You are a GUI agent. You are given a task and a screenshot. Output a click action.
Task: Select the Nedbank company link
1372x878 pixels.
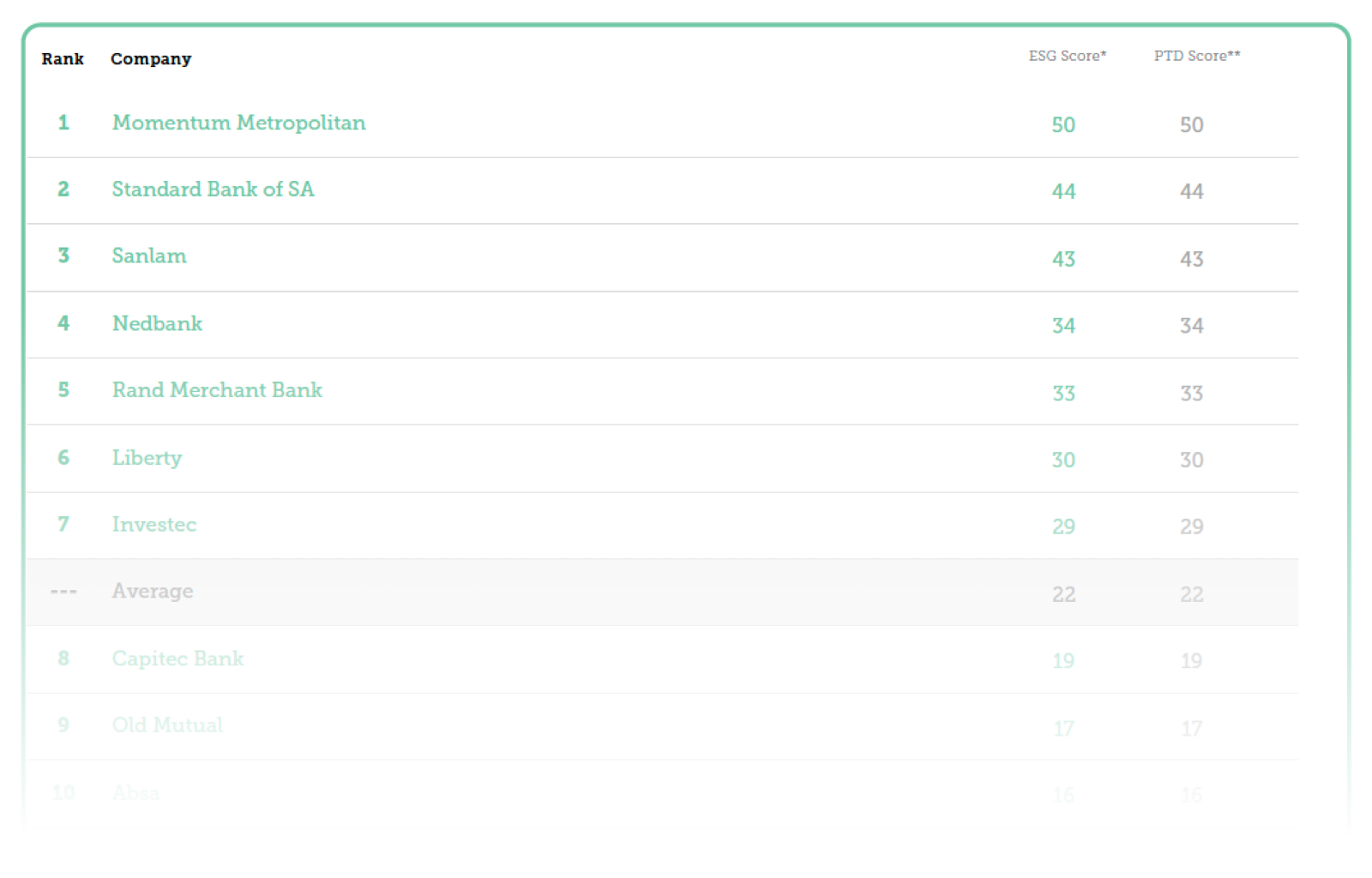pyautogui.click(x=157, y=323)
